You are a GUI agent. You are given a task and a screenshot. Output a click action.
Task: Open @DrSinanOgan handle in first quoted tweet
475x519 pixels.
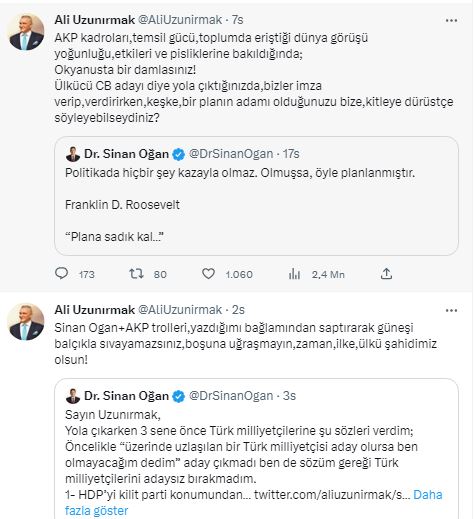231,154
